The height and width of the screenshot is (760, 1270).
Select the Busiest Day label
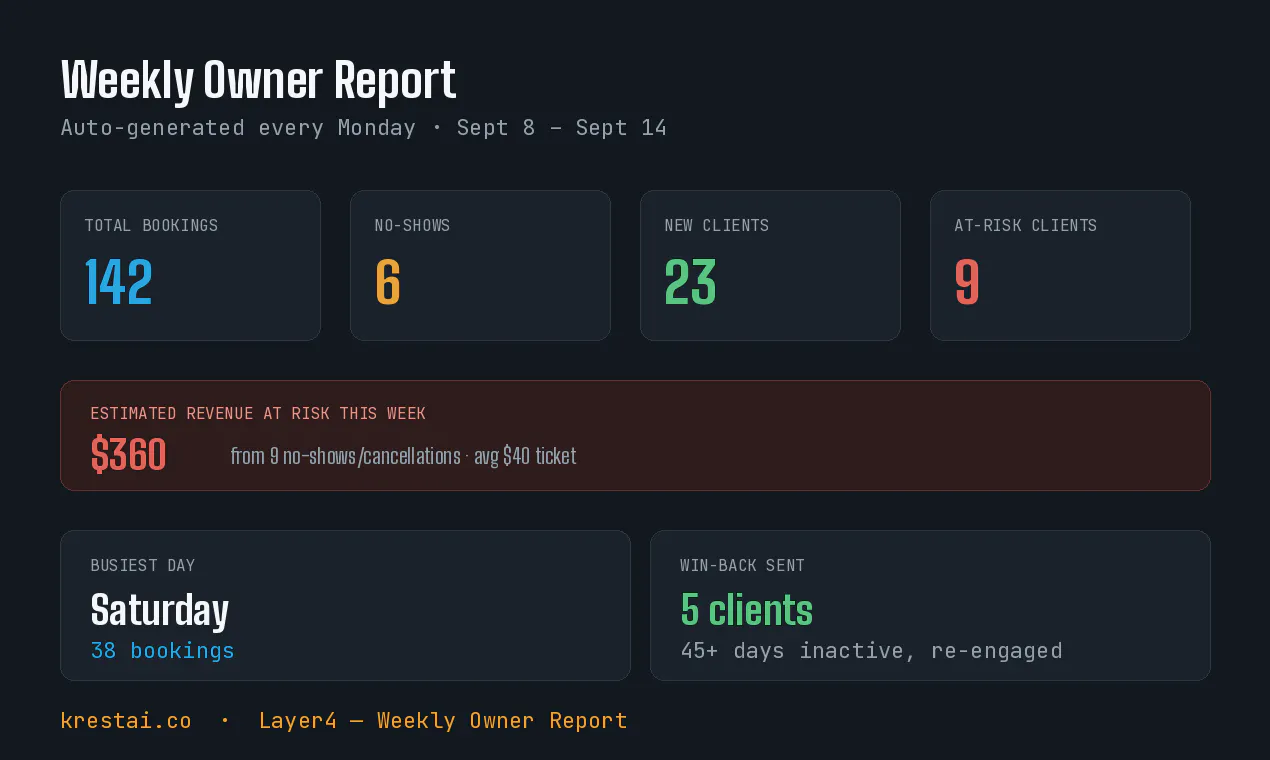pos(142,566)
